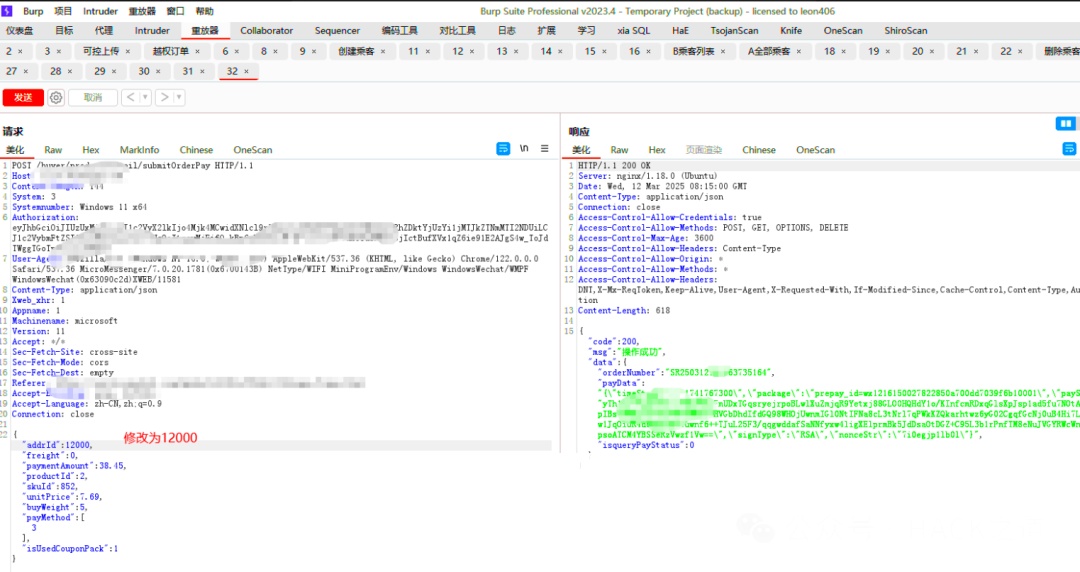Expand the forward history dropdown arrow

pos(179,98)
